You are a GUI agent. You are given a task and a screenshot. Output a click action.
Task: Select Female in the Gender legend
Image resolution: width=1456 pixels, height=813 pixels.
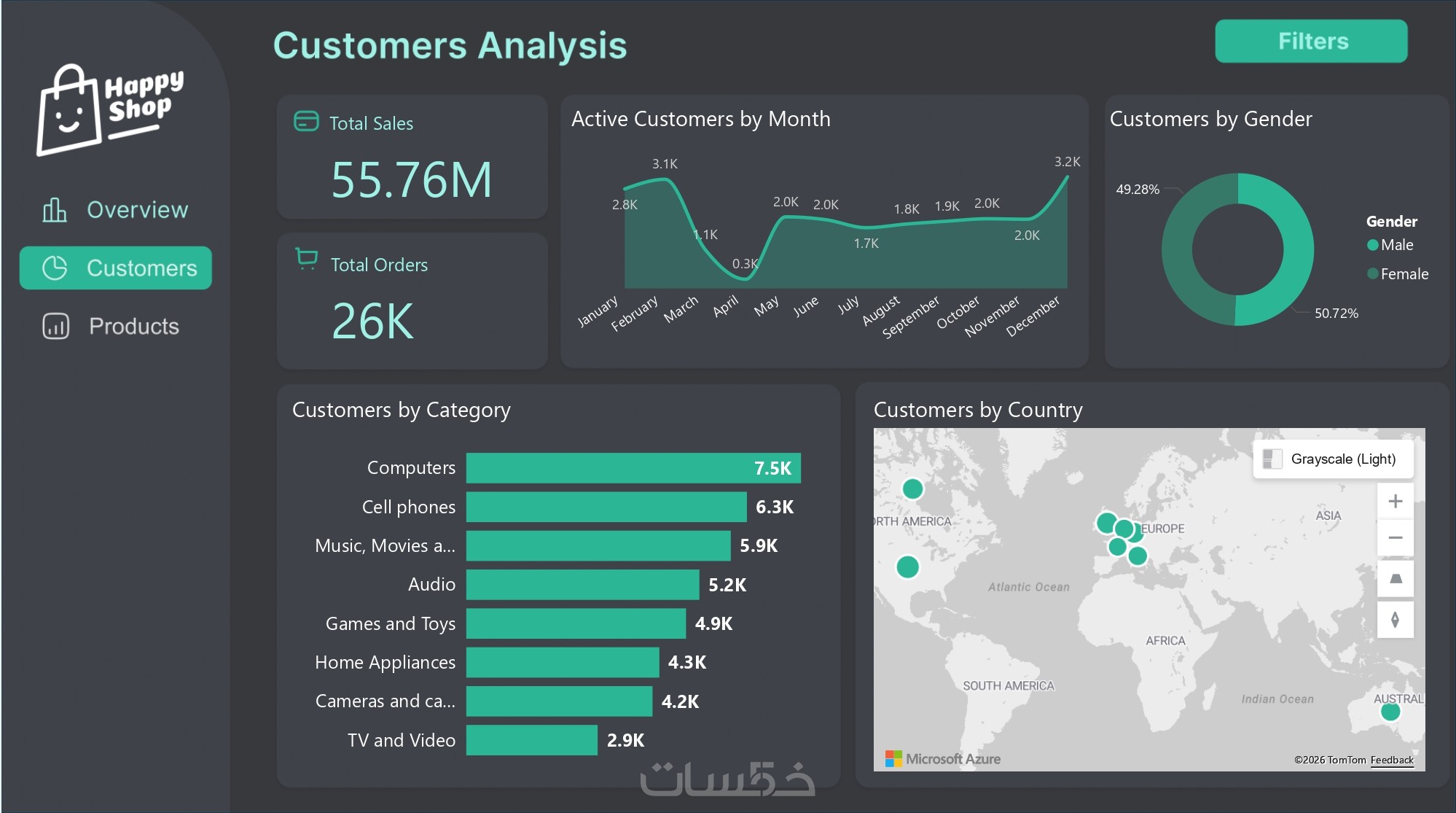[x=1403, y=274]
